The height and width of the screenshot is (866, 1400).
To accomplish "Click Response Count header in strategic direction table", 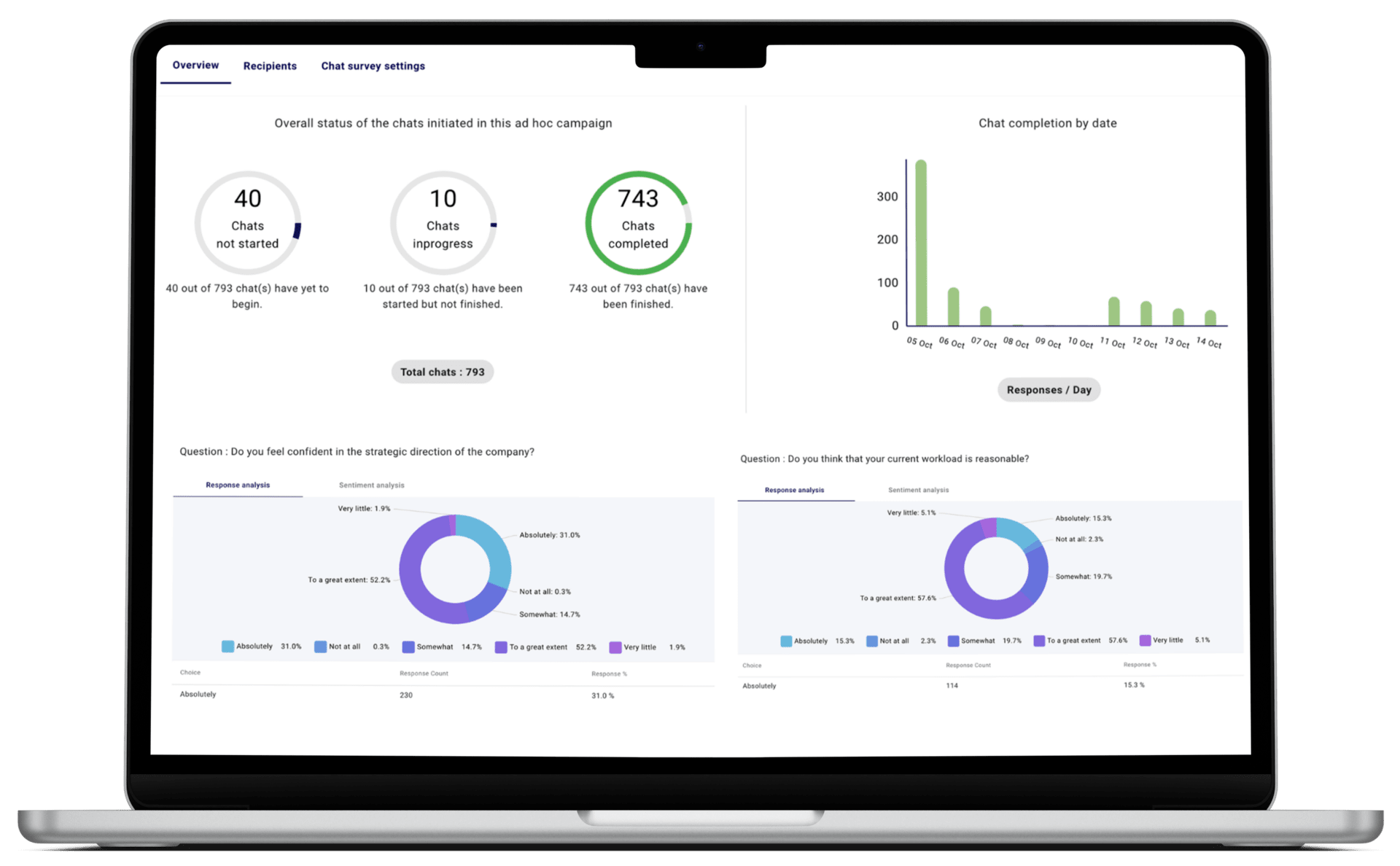I will (424, 674).
